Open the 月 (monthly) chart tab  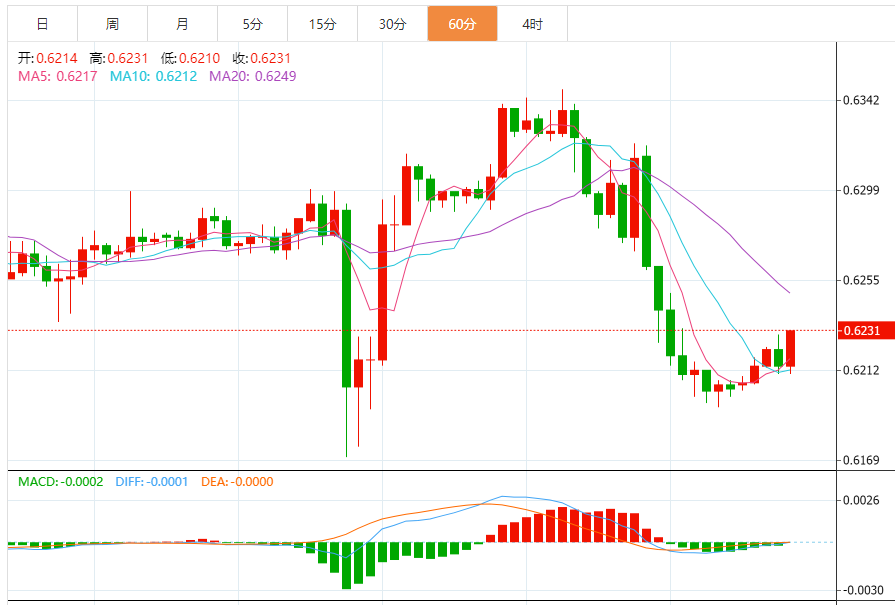182,24
